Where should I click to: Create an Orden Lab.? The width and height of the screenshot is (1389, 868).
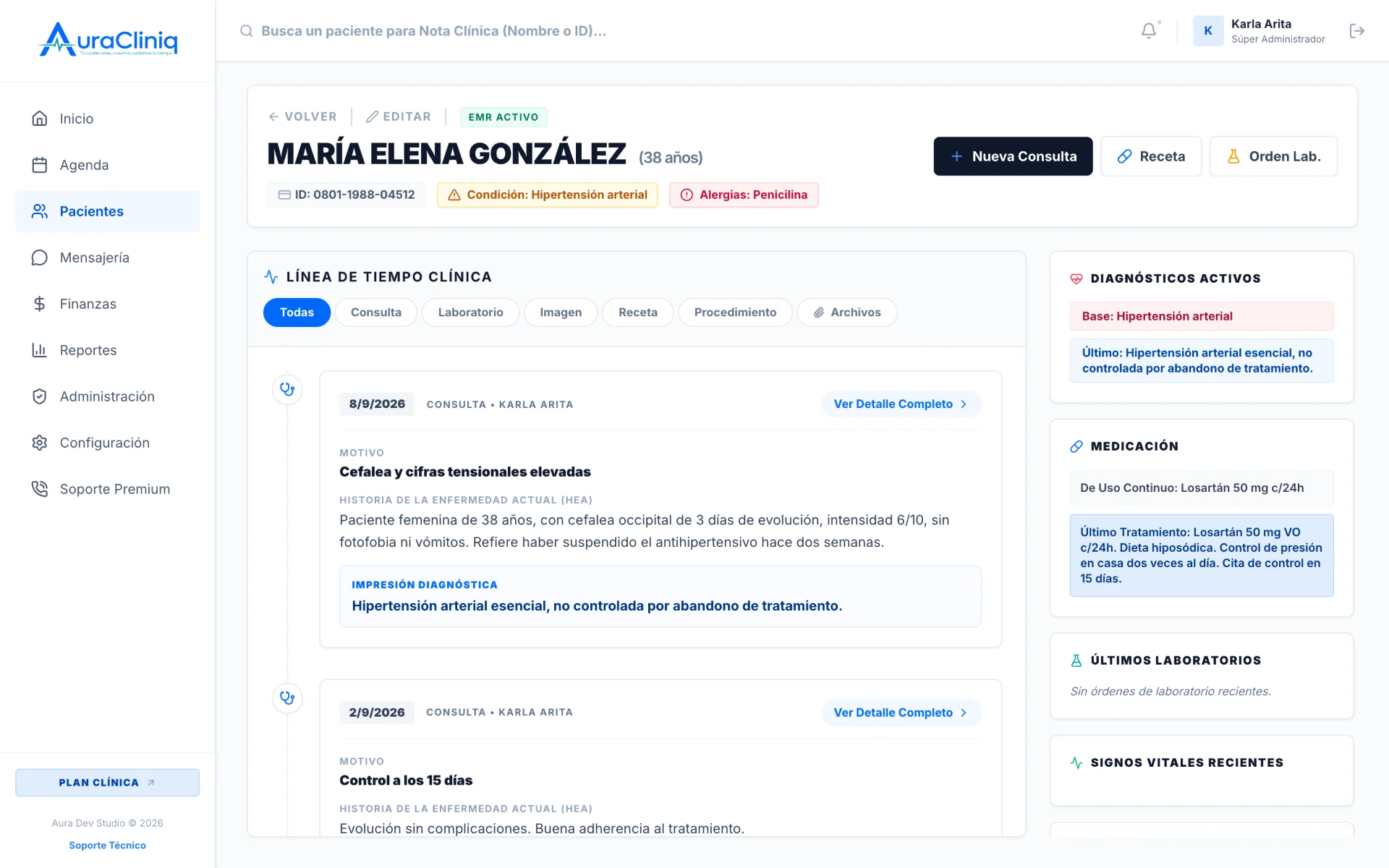point(1273,156)
